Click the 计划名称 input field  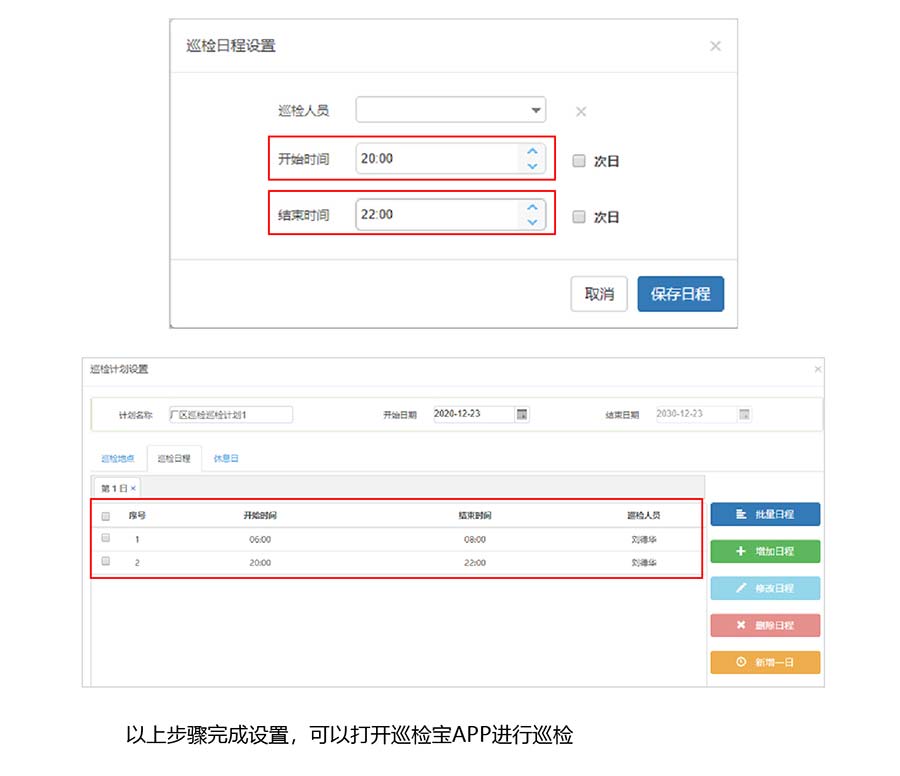[231, 414]
